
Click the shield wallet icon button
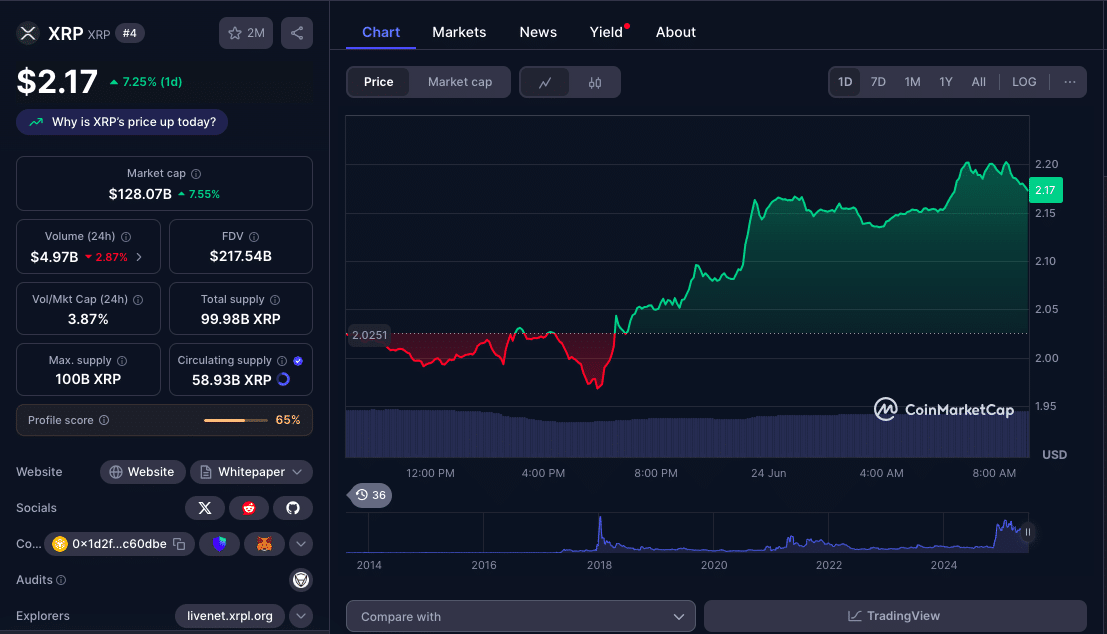pyautogui.click(x=220, y=544)
